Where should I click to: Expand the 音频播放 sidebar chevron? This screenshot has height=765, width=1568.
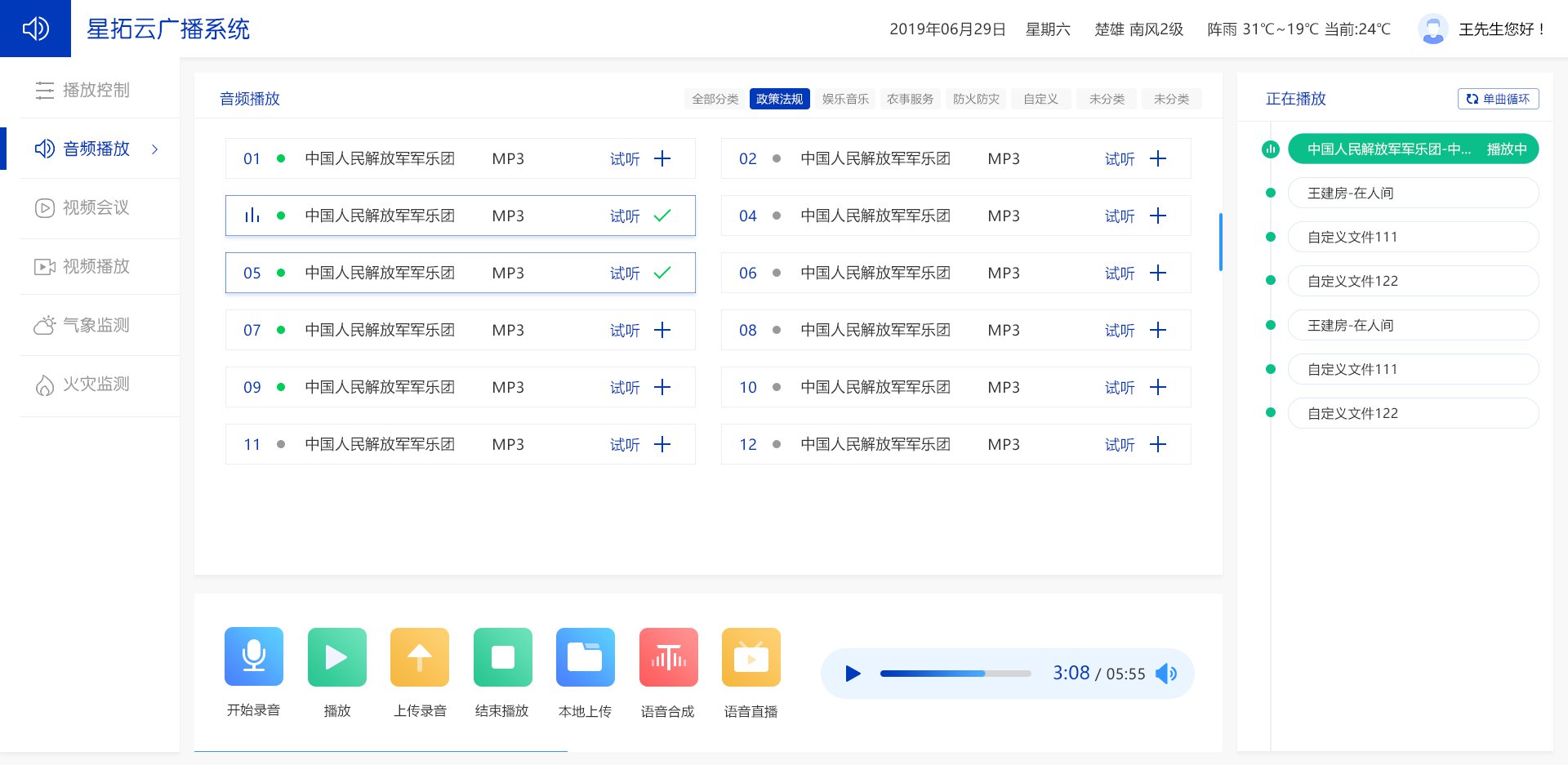[154, 149]
